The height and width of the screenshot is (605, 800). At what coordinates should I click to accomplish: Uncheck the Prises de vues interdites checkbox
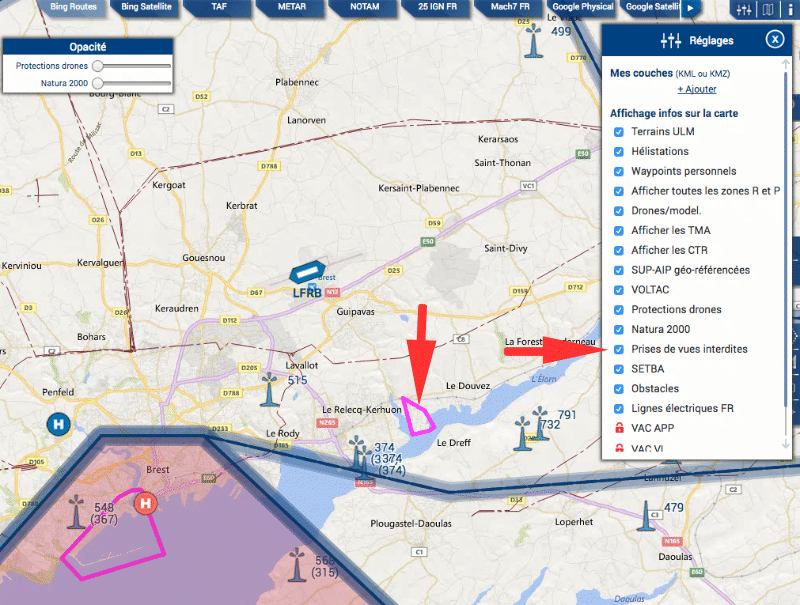point(619,349)
